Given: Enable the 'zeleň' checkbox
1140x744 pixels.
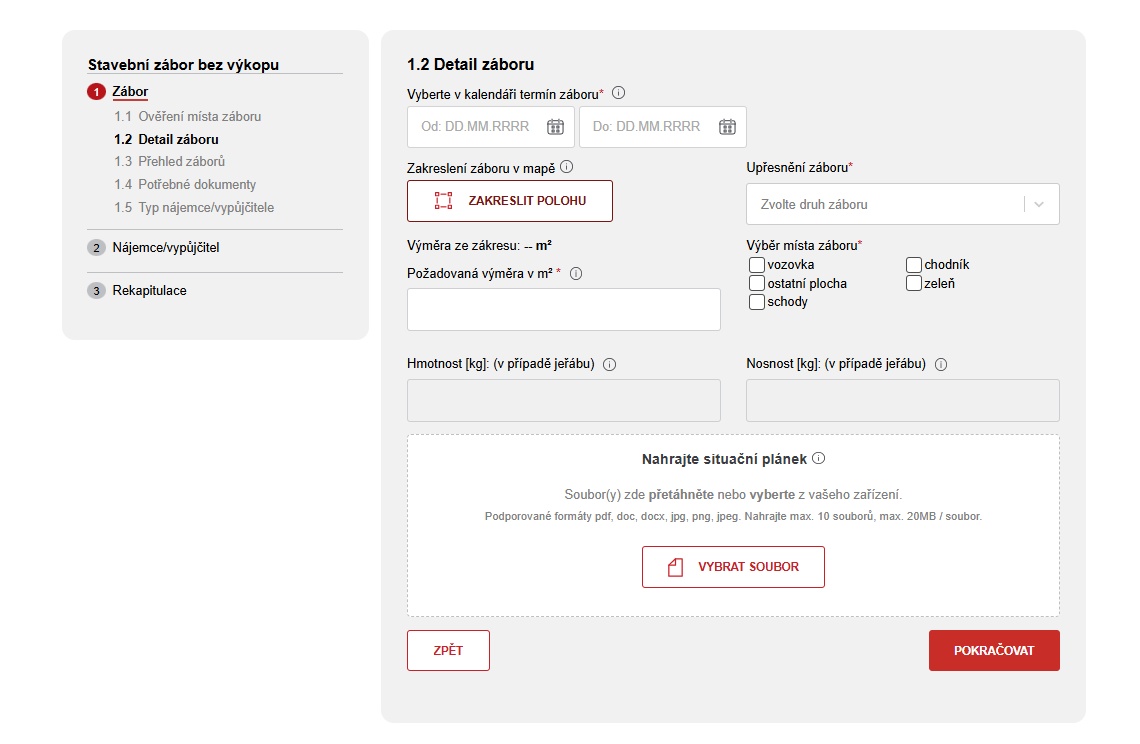Looking at the screenshot, I should 914,283.
